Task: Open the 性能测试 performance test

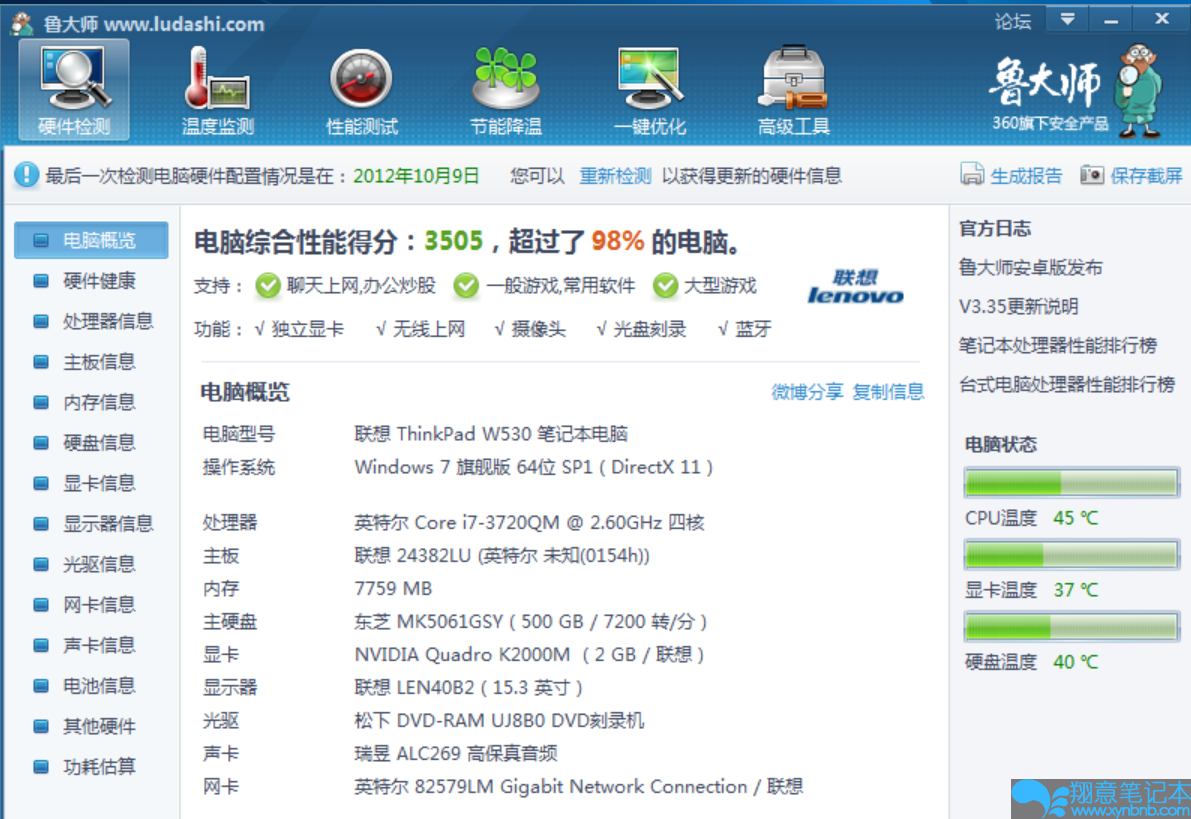Action: pyautogui.click(x=362, y=90)
